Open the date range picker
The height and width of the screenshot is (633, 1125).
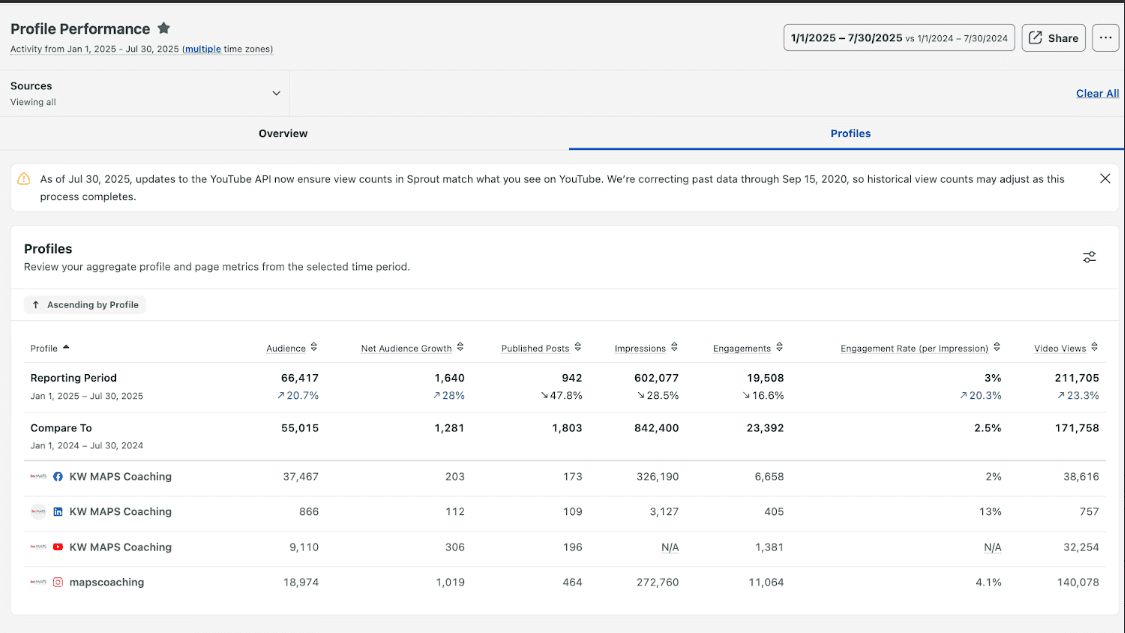(899, 38)
